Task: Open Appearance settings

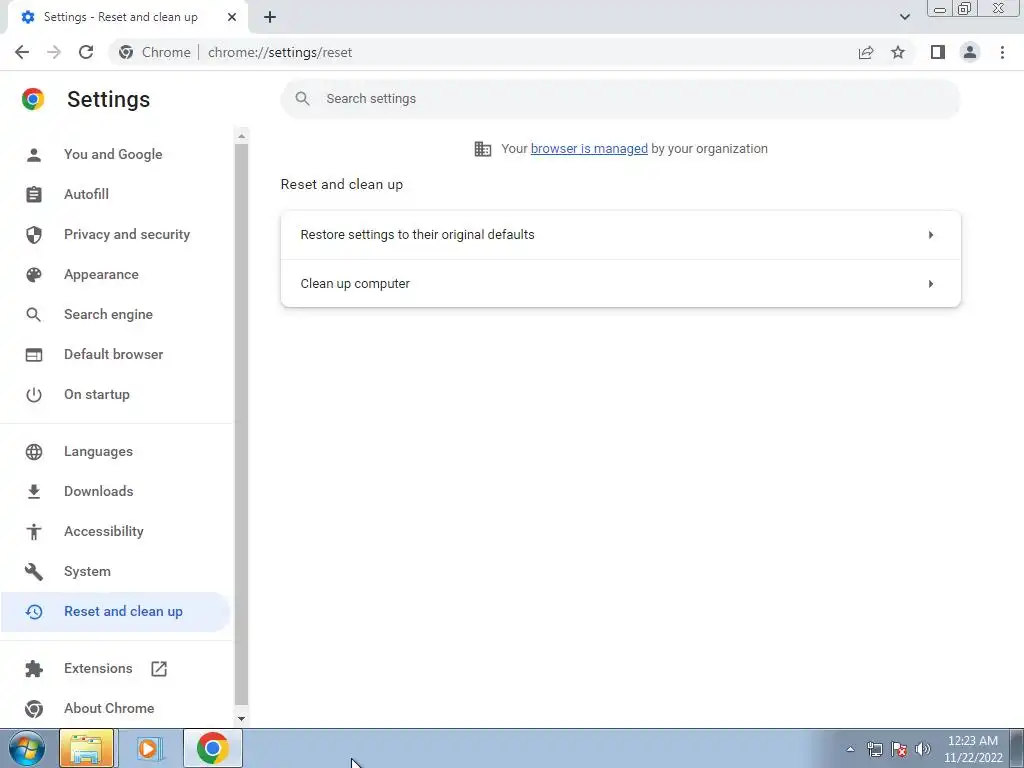Action: tap(114, 274)
